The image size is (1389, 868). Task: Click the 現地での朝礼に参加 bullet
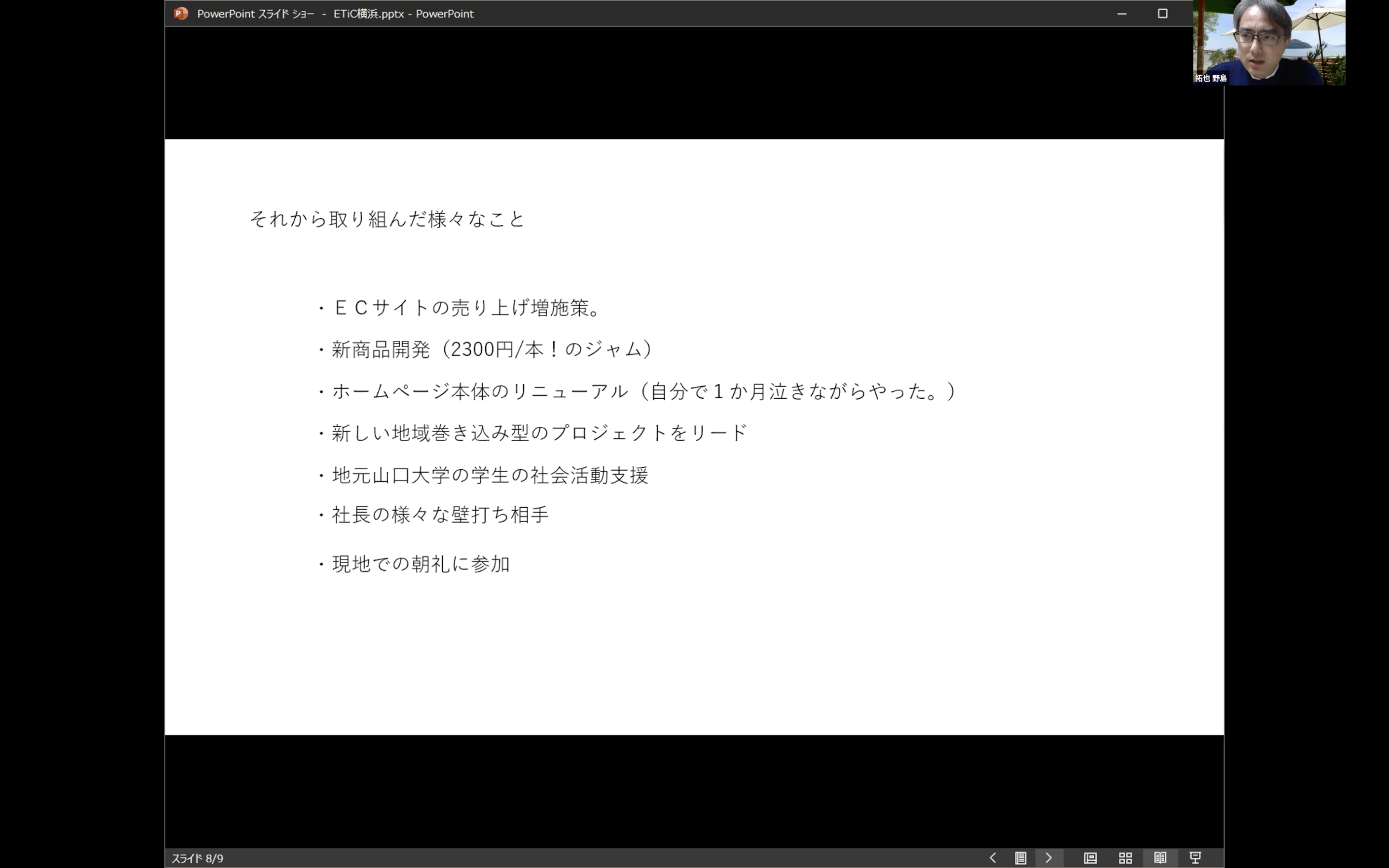coord(420,564)
